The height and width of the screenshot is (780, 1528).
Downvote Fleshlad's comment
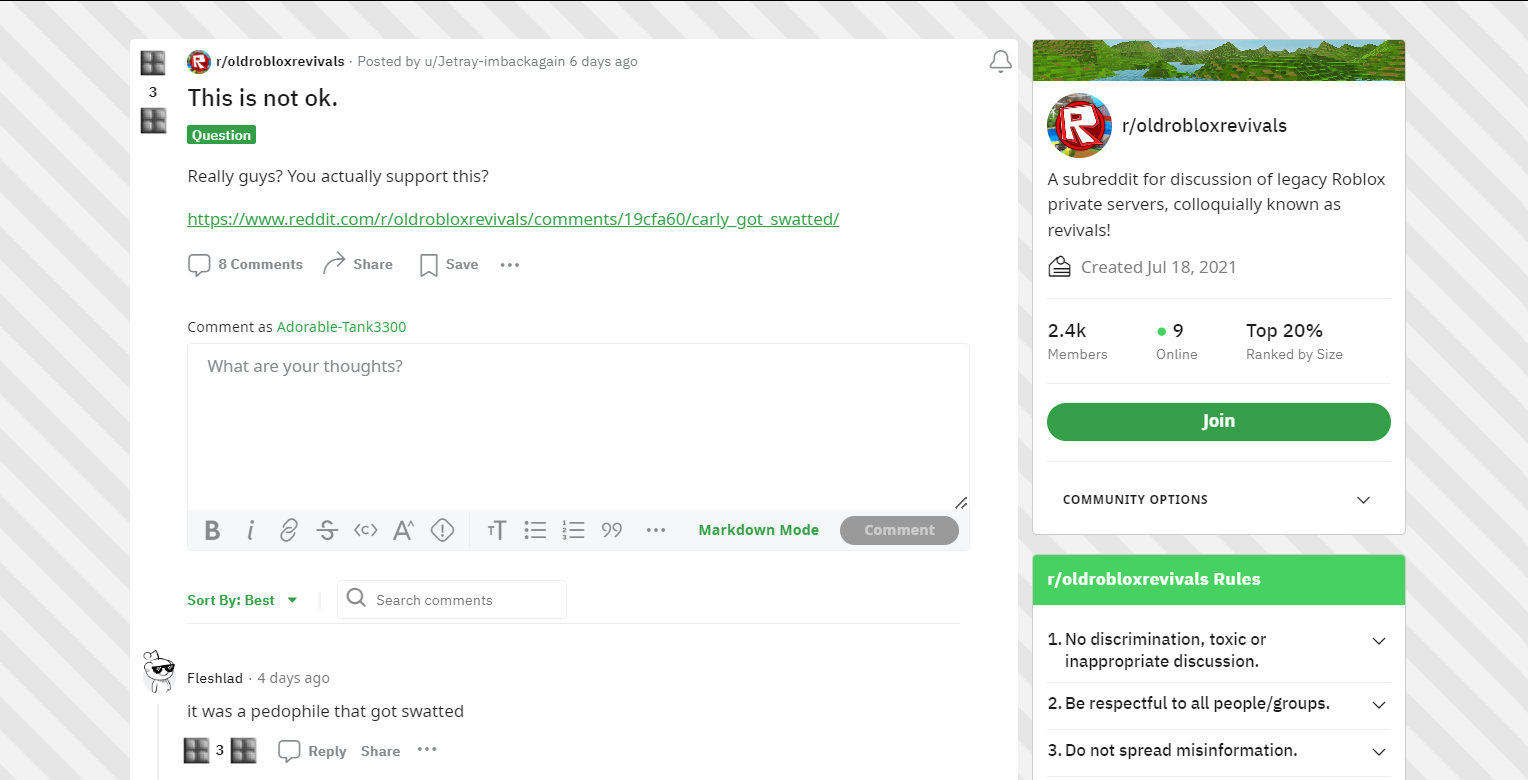244,751
